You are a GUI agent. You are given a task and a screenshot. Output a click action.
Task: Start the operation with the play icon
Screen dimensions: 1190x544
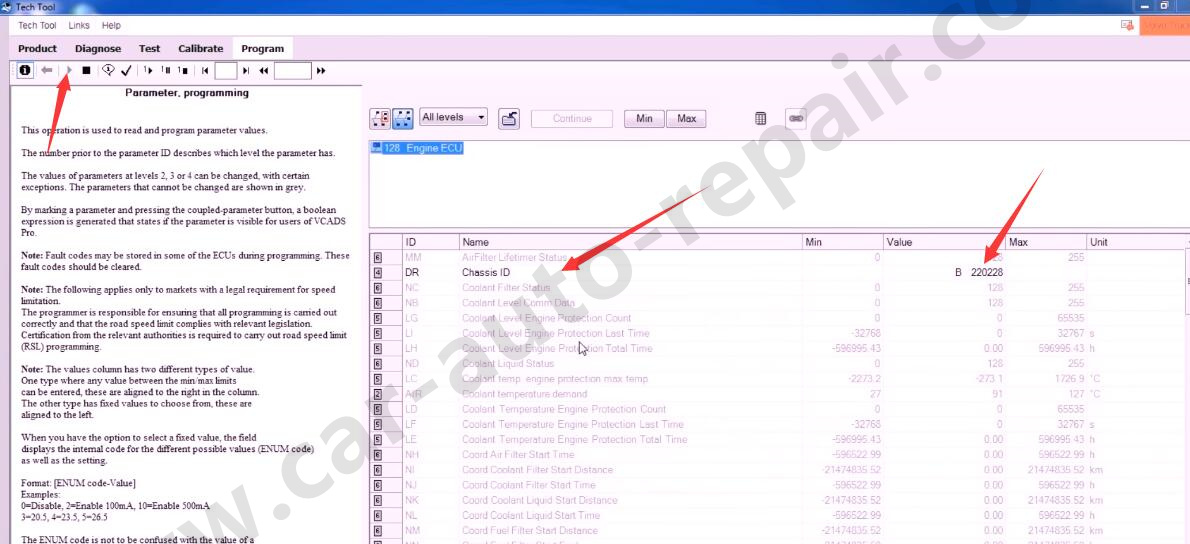pyautogui.click(x=69, y=71)
